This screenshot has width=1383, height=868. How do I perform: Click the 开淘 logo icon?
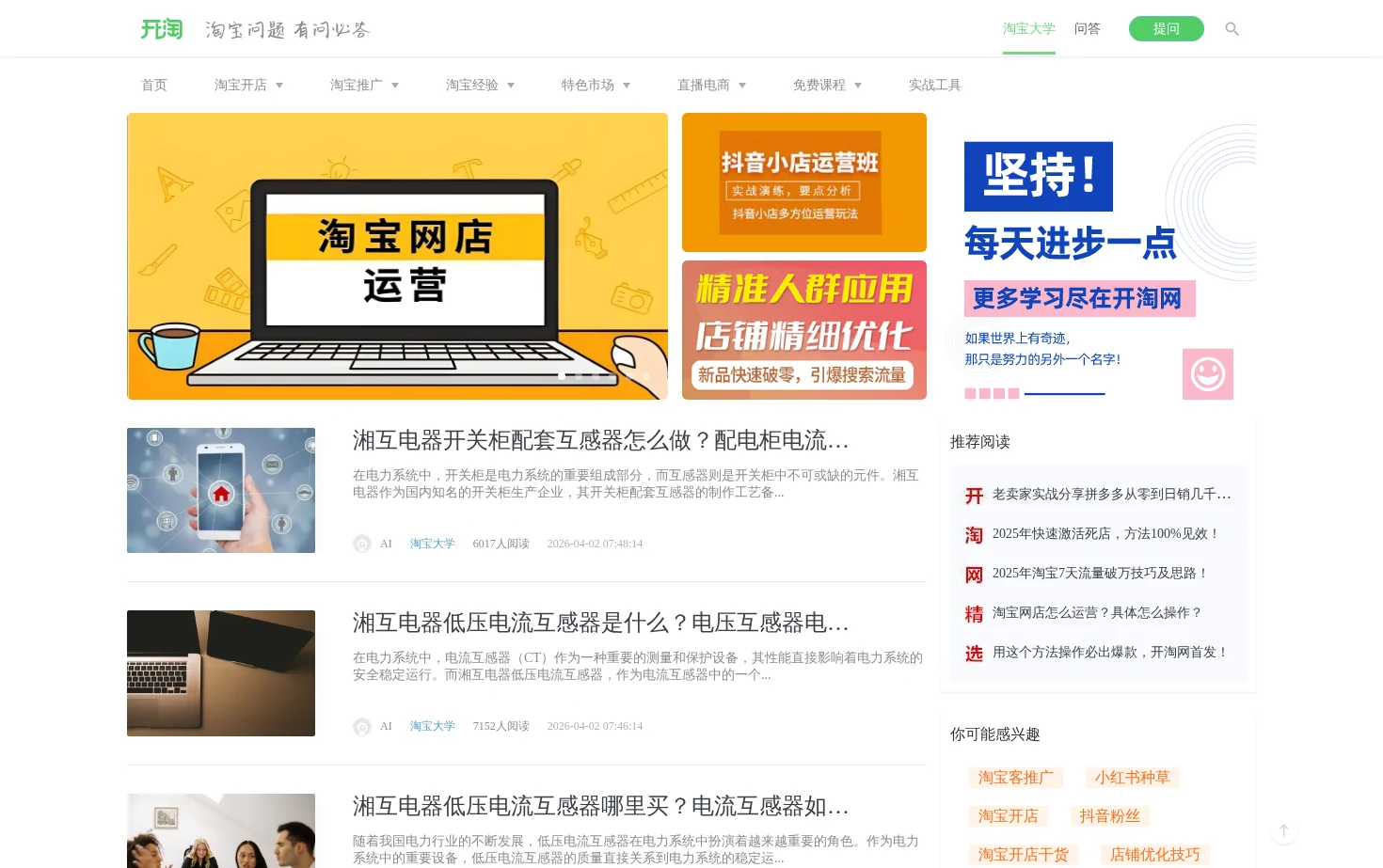(x=162, y=29)
